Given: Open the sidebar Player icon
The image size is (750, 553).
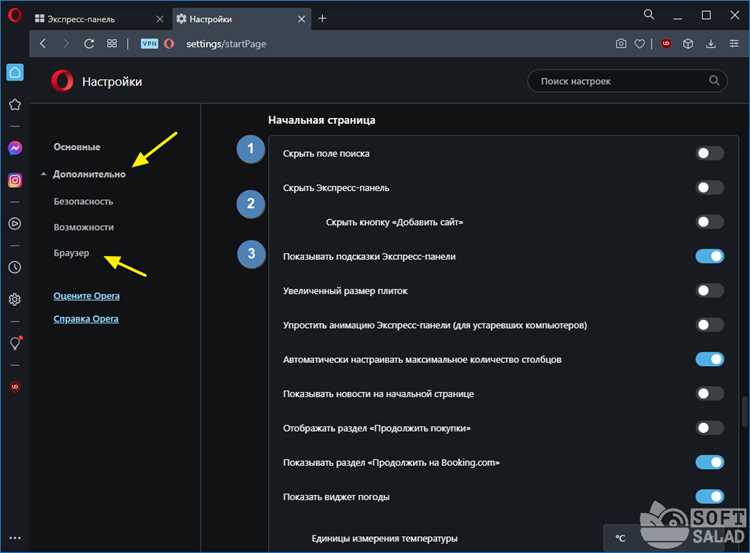Looking at the screenshot, I should [x=15, y=223].
